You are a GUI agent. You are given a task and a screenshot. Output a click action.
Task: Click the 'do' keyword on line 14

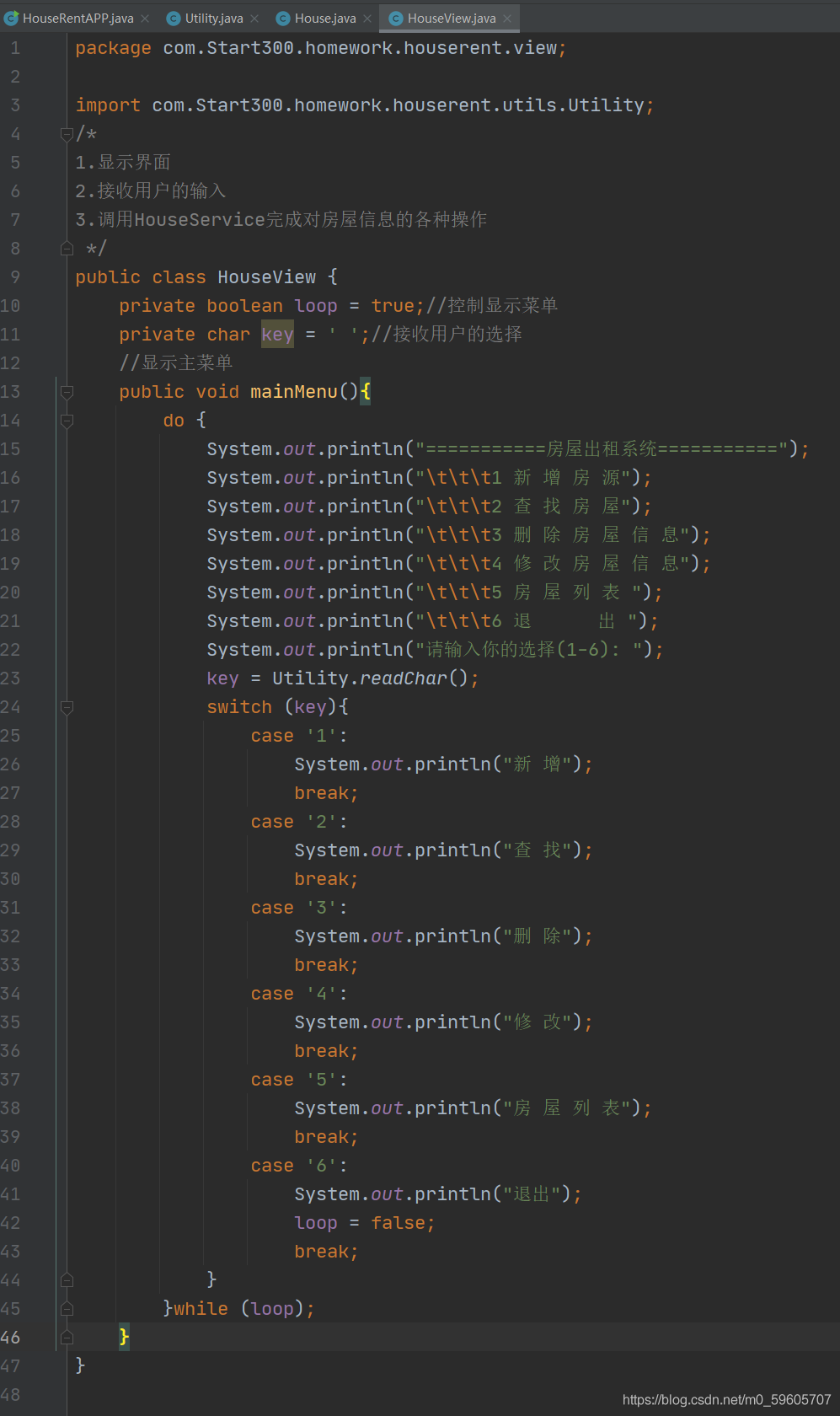(174, 421)
